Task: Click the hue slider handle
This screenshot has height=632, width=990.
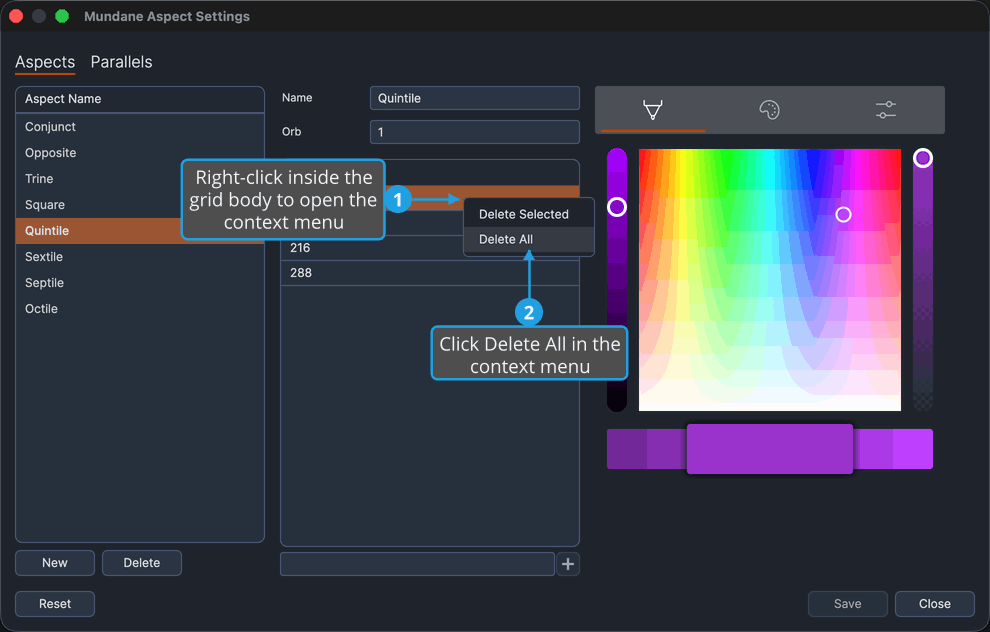Action: (x=617, y=206)
